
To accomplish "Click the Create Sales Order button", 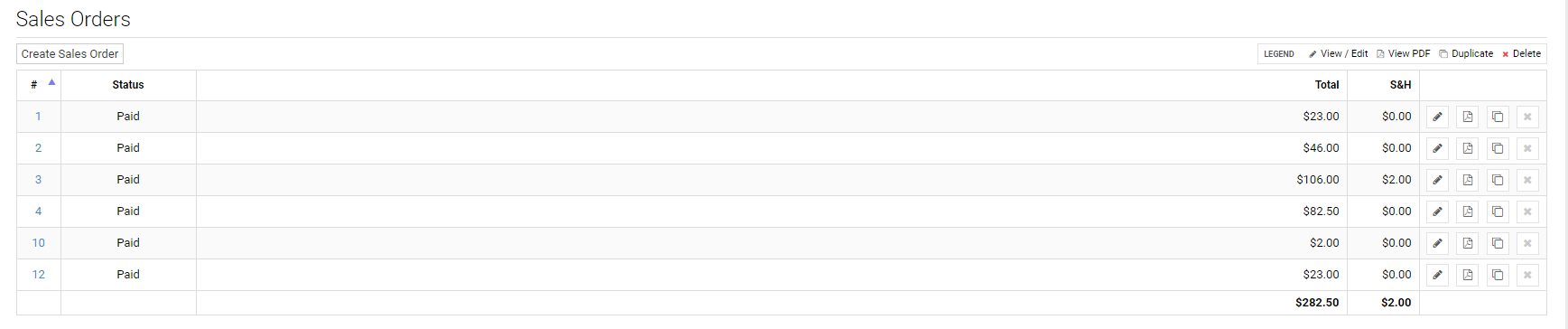I will coord(70,54).
